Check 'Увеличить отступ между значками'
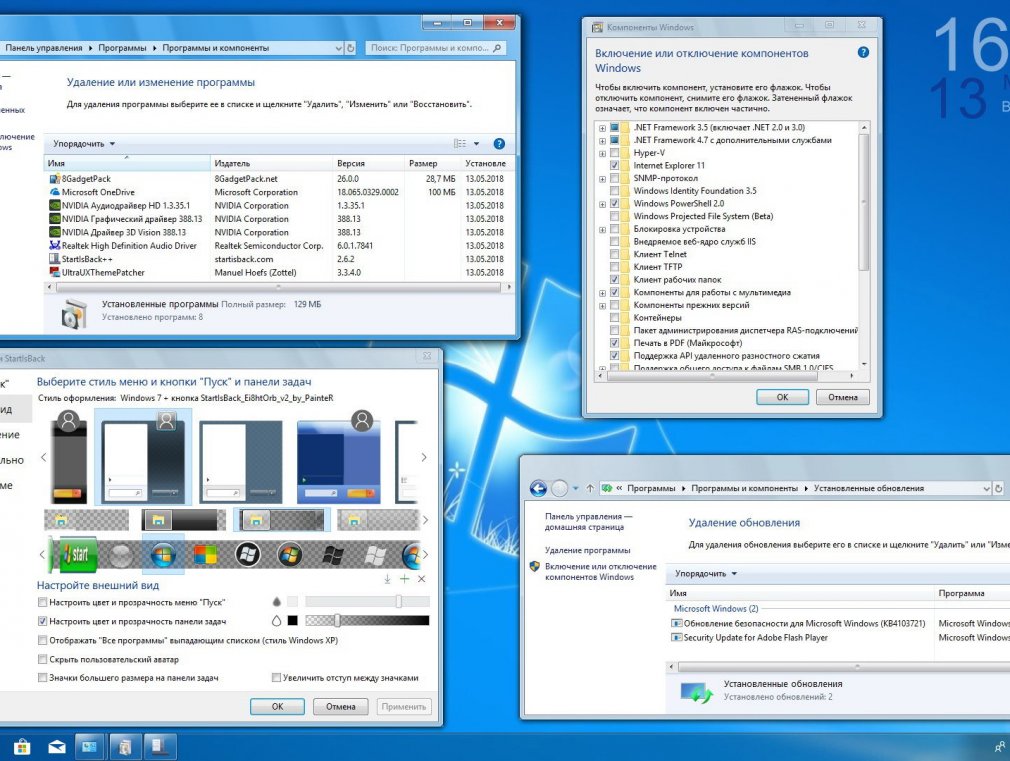 (x=276, y=678)
